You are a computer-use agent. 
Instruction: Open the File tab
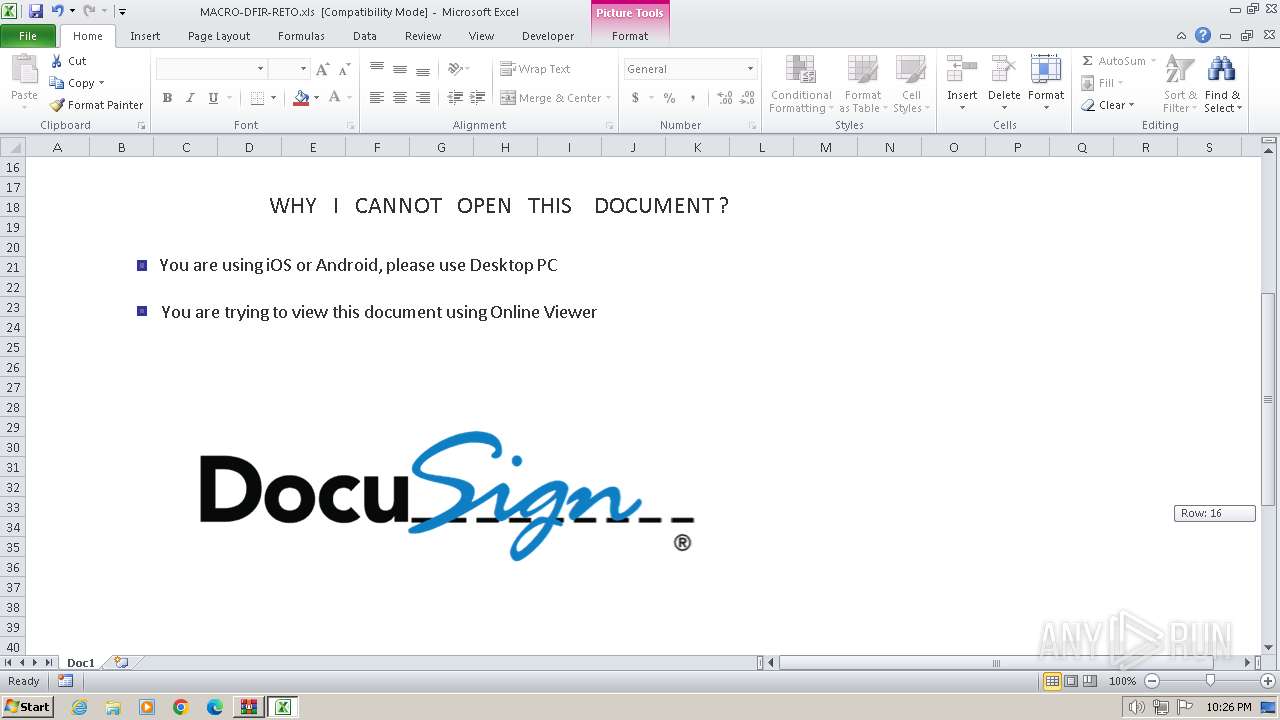[28, 36]
